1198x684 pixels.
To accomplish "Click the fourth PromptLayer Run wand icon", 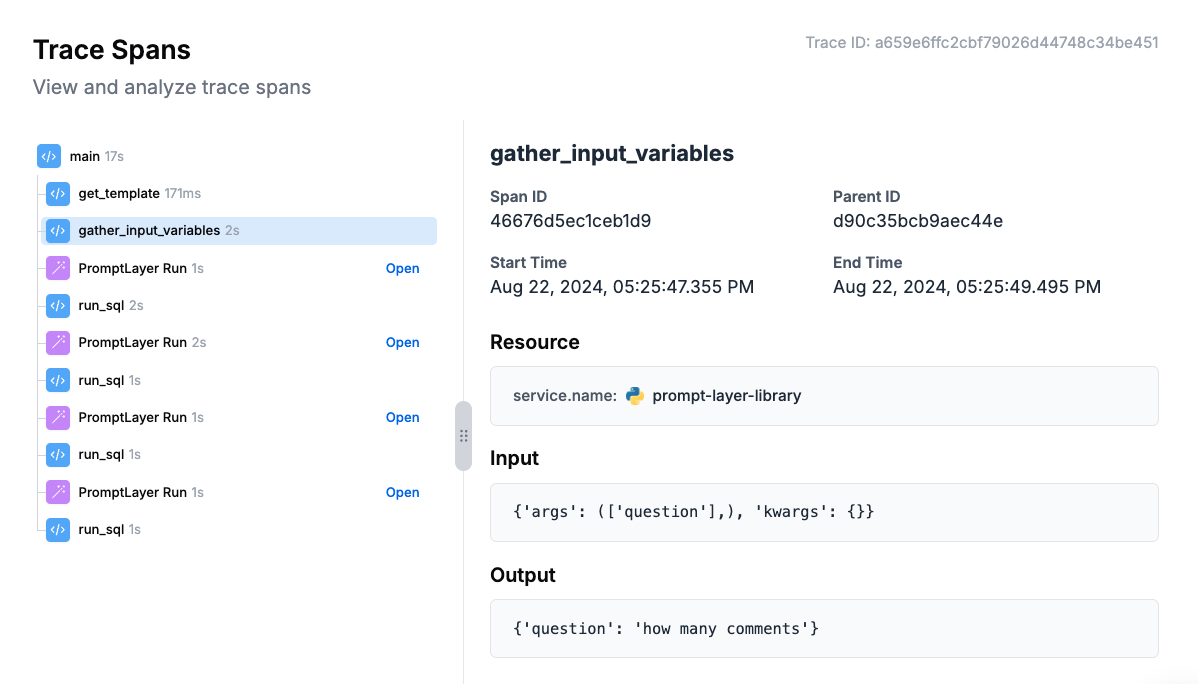I will tap(58, 492).
